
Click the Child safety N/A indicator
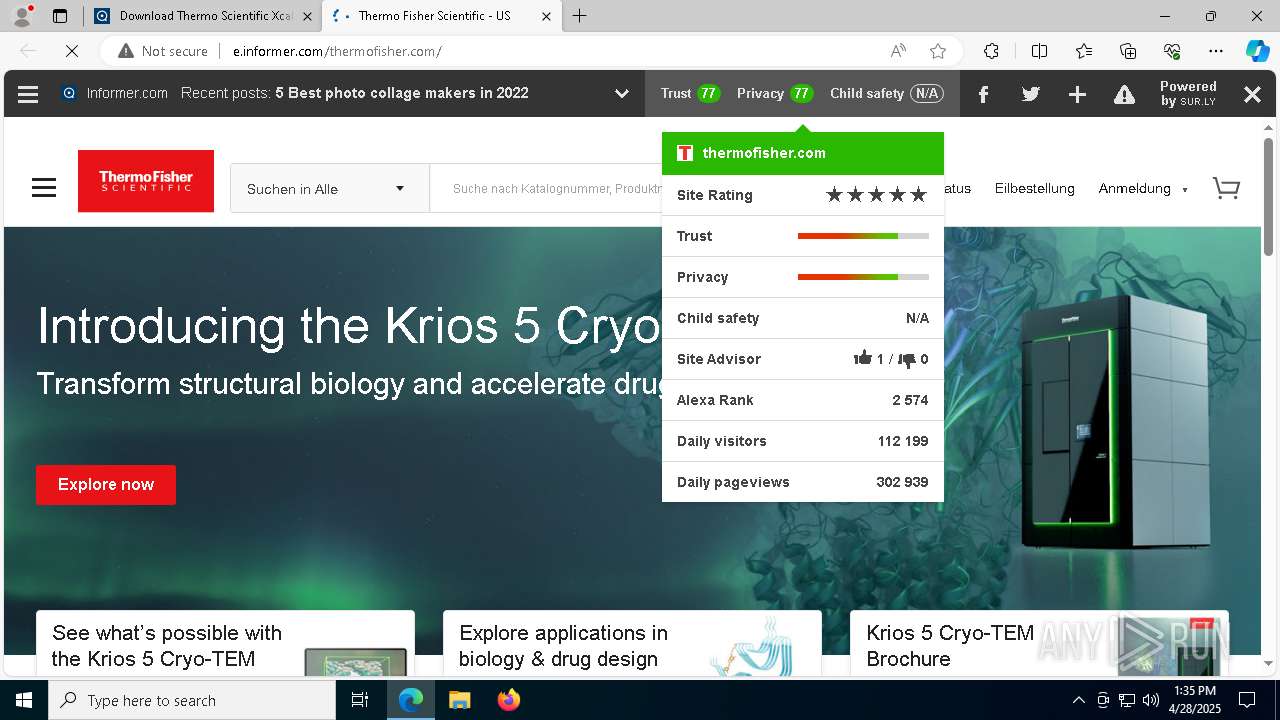[886, 93]
